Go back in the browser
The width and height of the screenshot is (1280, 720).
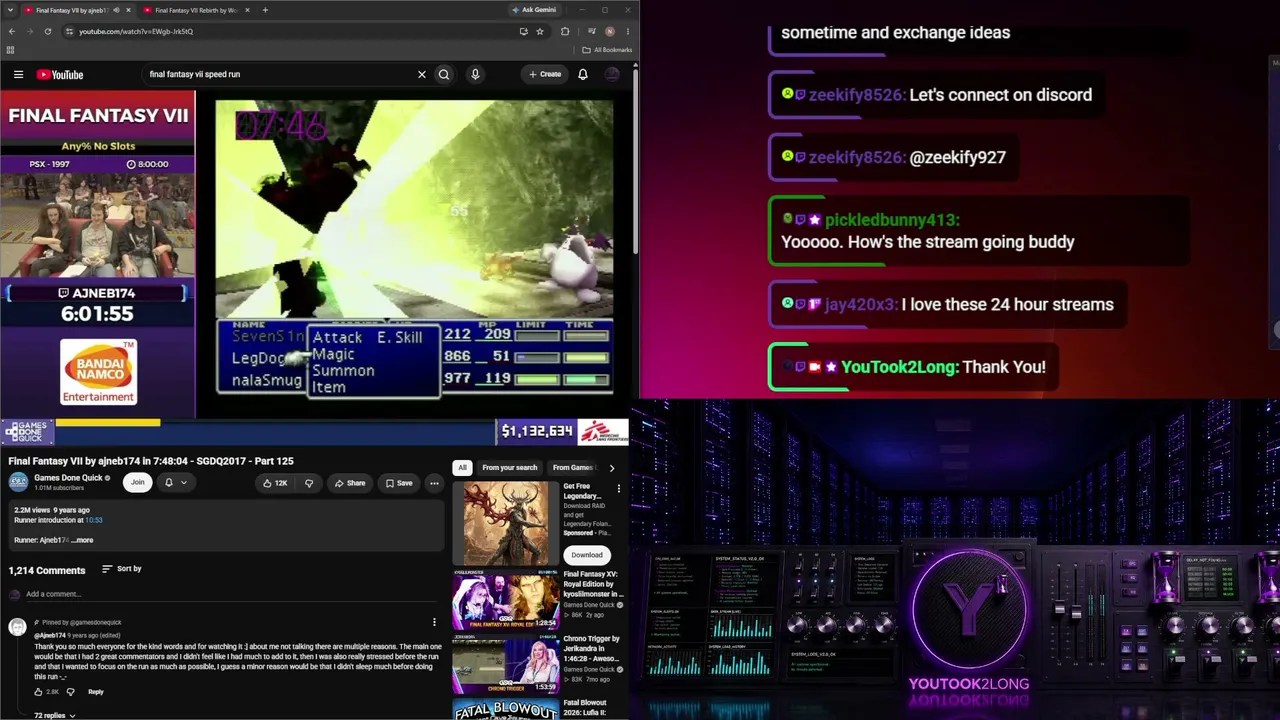12,31
